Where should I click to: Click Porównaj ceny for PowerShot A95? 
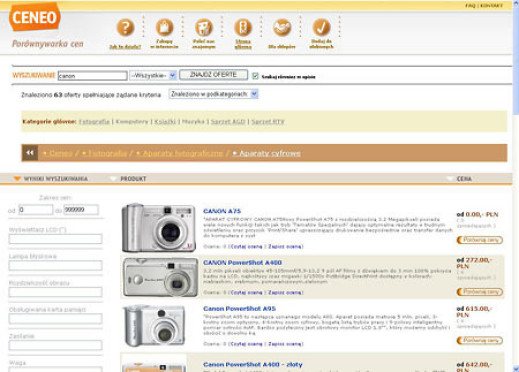click(x=480, y=340)
